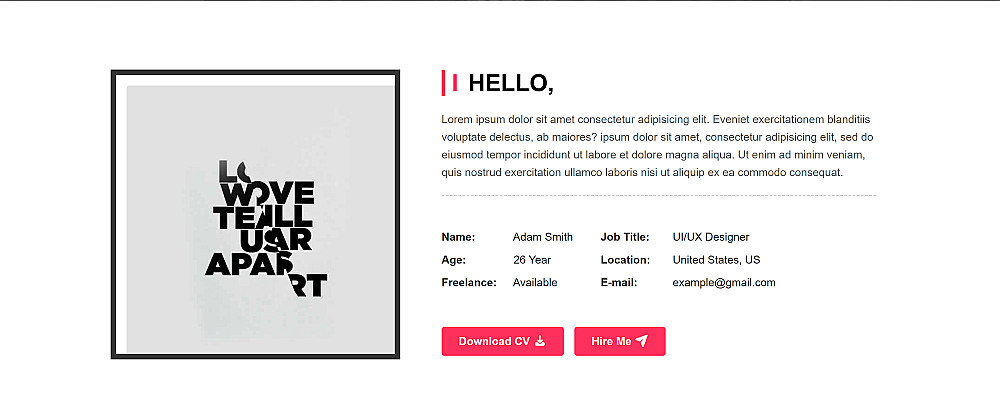Click the Freelance label
This screenshot has height=419, width=1000.
(469, 283)
